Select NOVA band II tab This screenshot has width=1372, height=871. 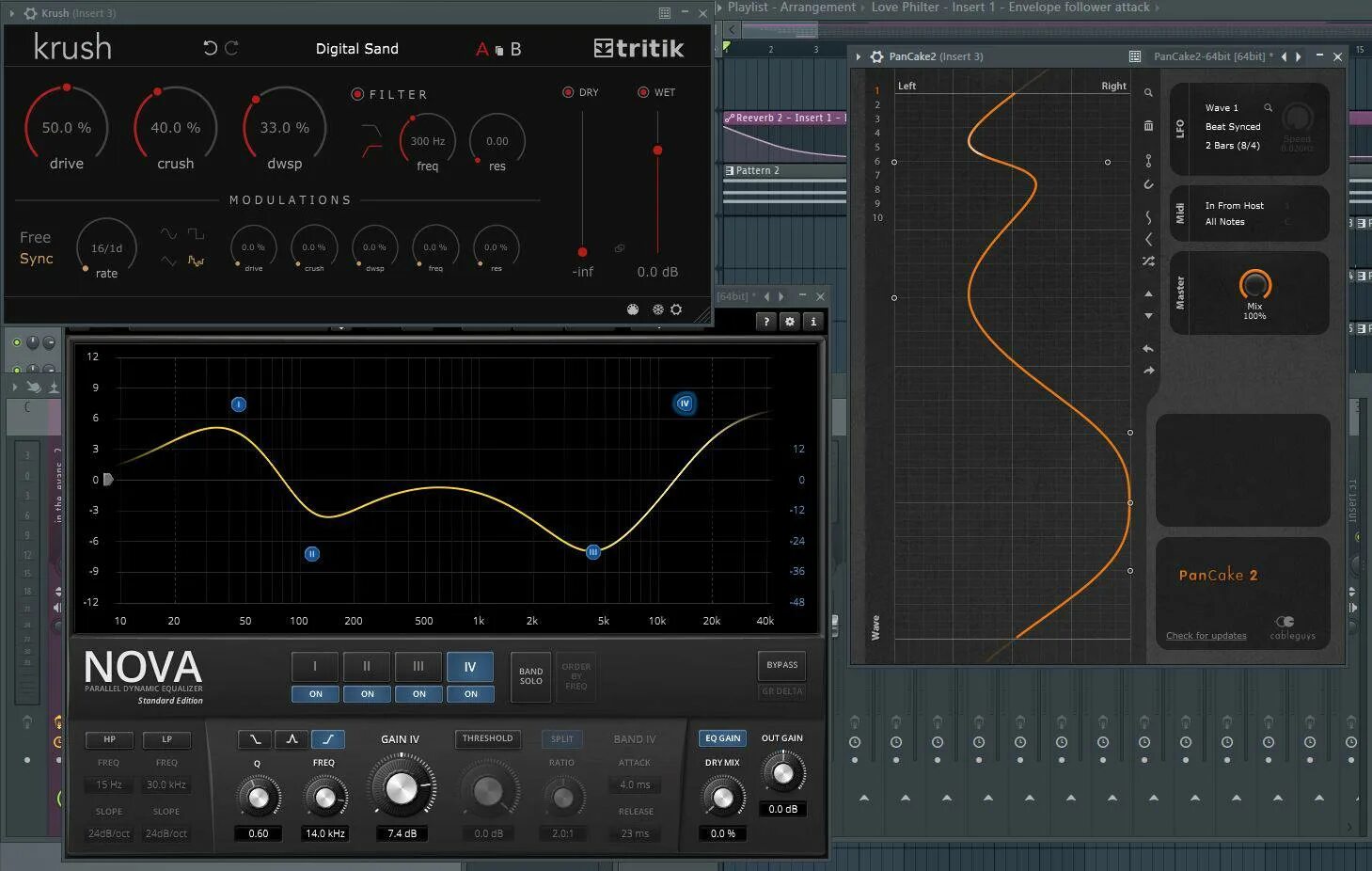367,667
